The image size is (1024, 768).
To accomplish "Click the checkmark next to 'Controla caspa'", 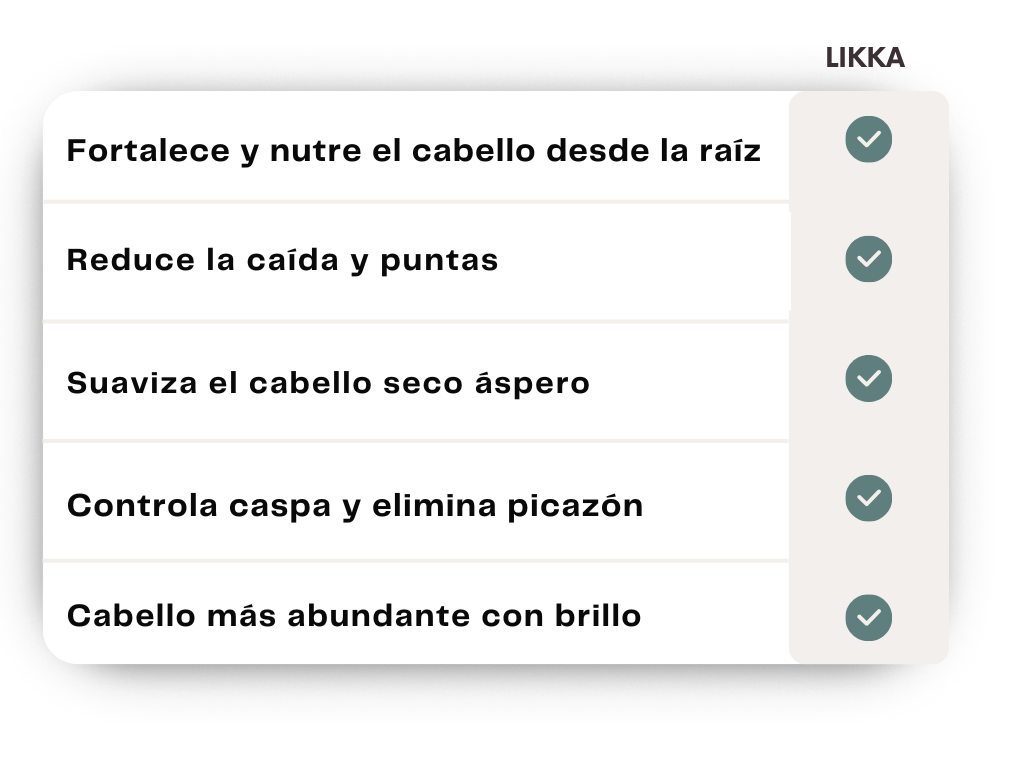I will [868, 498].
